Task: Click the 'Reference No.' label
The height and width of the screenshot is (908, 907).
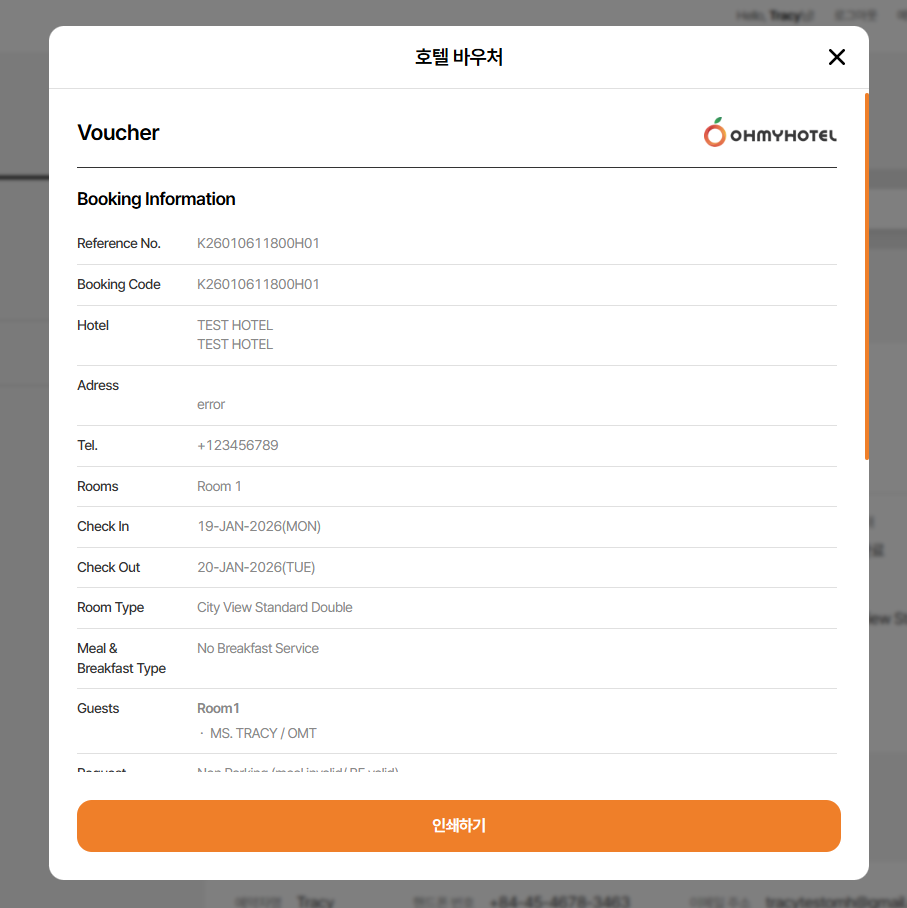Action: pyautogui.click(x=119, y=243)
